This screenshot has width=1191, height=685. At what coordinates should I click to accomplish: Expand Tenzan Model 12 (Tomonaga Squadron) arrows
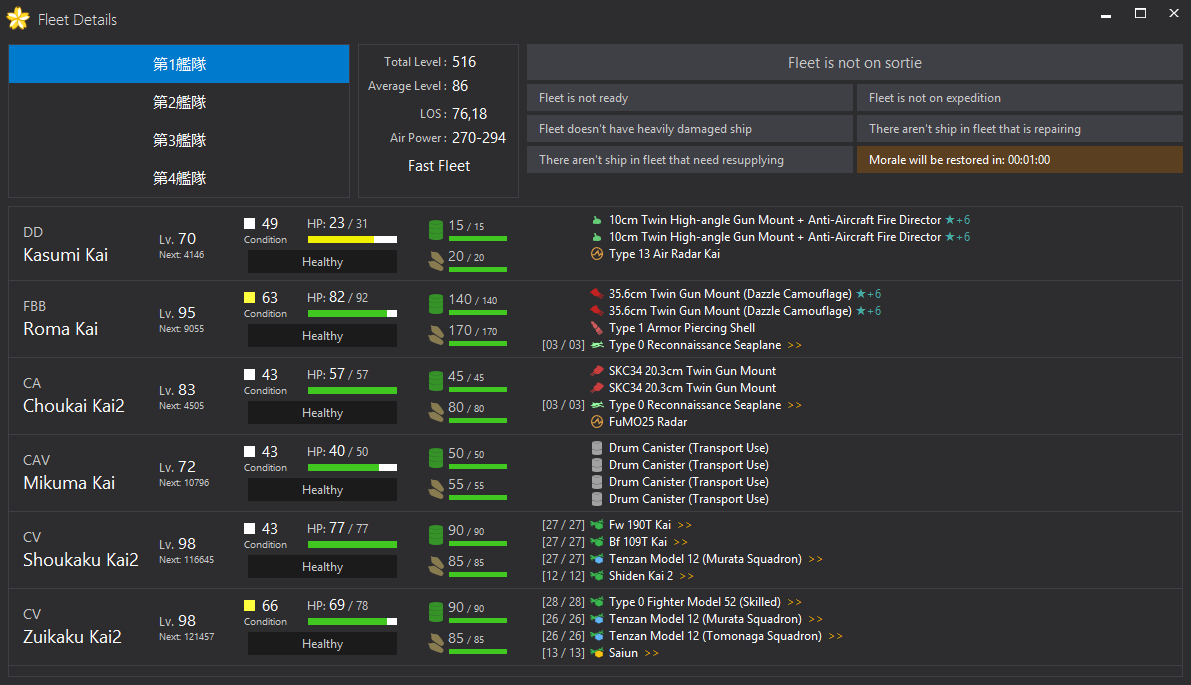tap(835, 636)
